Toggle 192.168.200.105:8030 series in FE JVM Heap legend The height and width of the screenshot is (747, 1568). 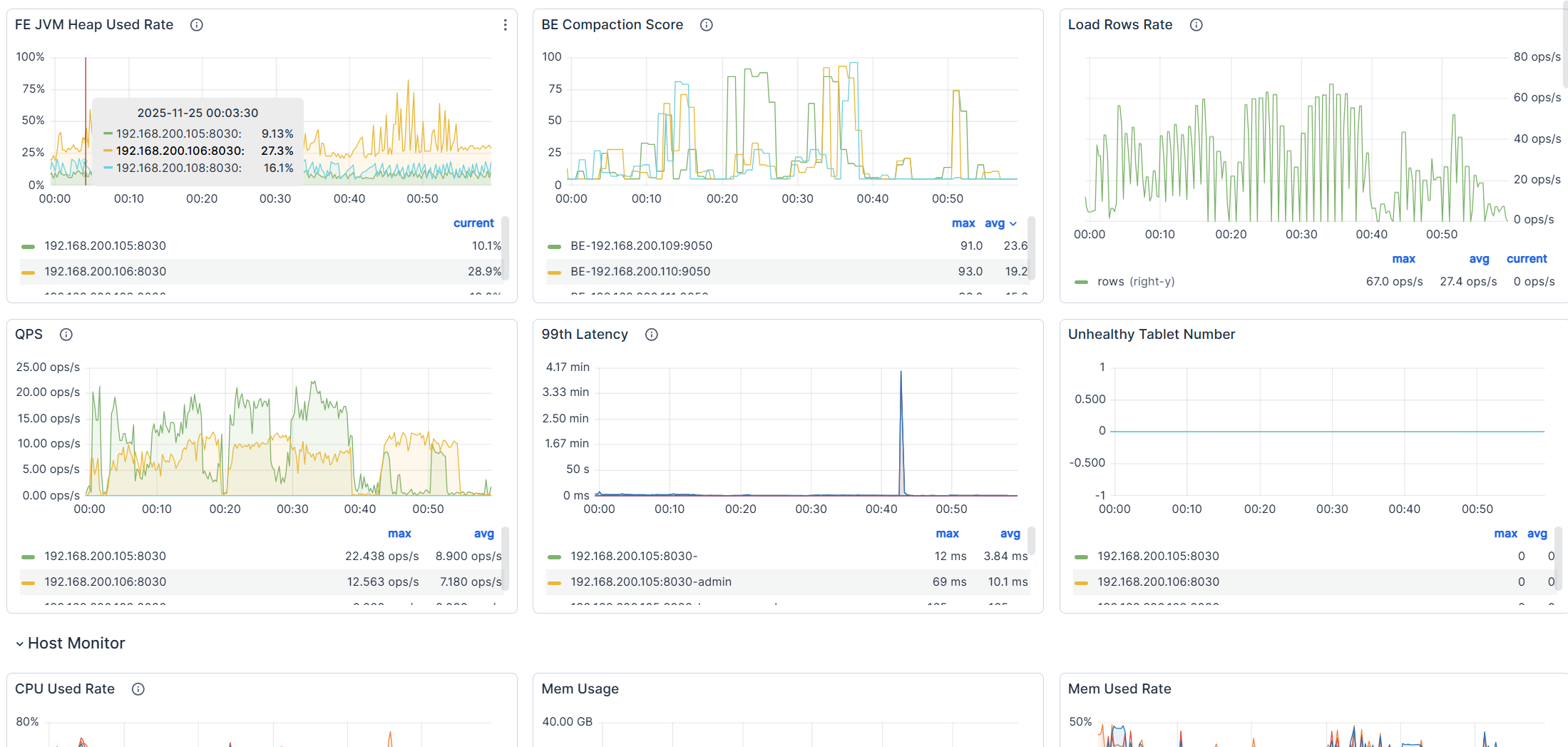point(105,246)
